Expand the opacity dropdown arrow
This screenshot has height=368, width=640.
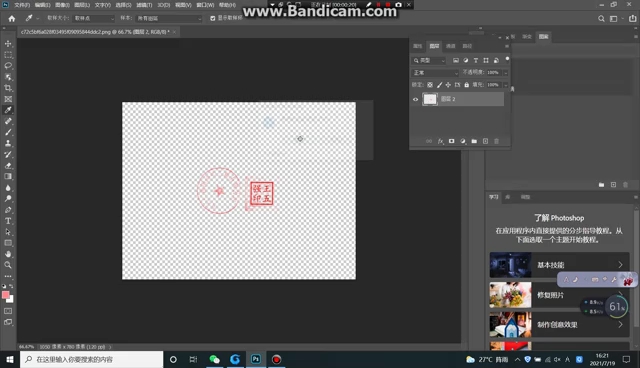pos(505,73)
